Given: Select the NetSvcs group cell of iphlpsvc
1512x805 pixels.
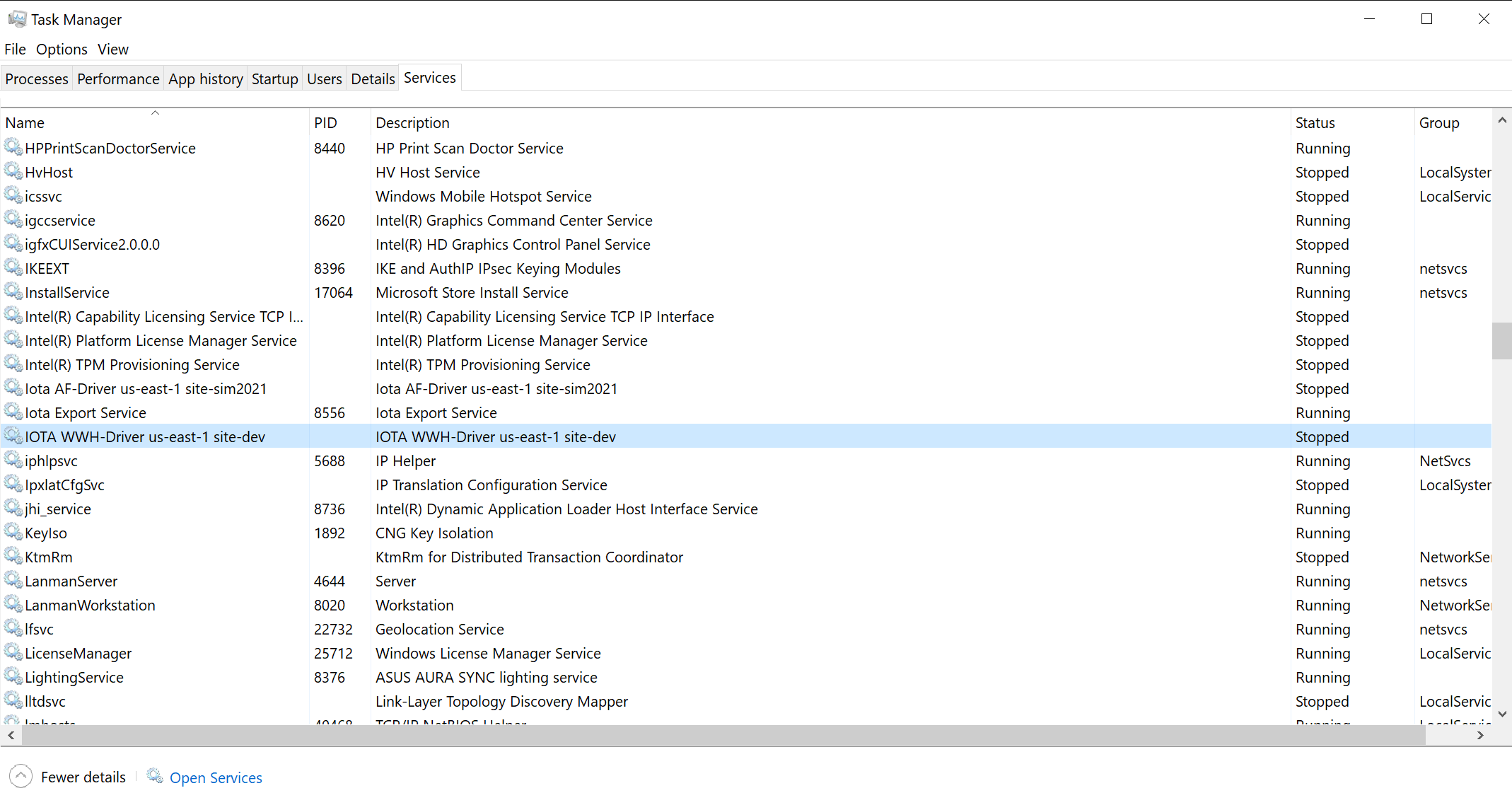Looking at the screenshot, I should [x=1445, y=461].
